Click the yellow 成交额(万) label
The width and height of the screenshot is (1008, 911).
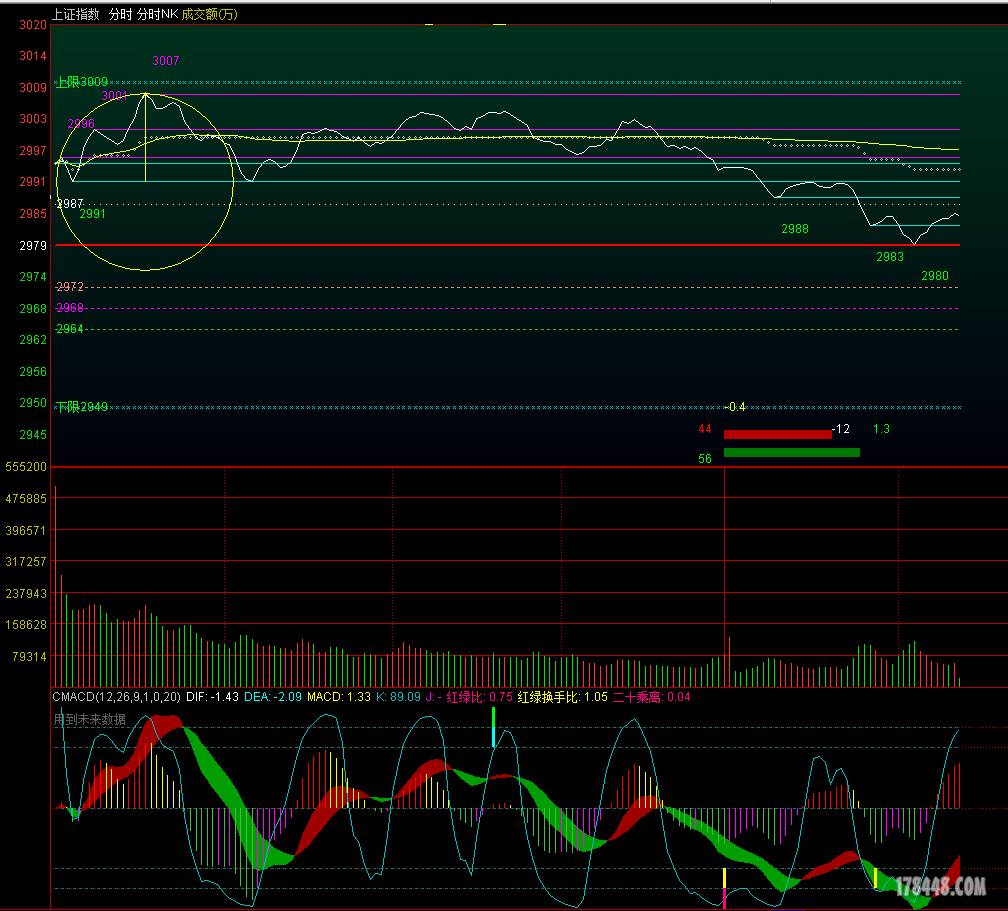coord(210,14)
